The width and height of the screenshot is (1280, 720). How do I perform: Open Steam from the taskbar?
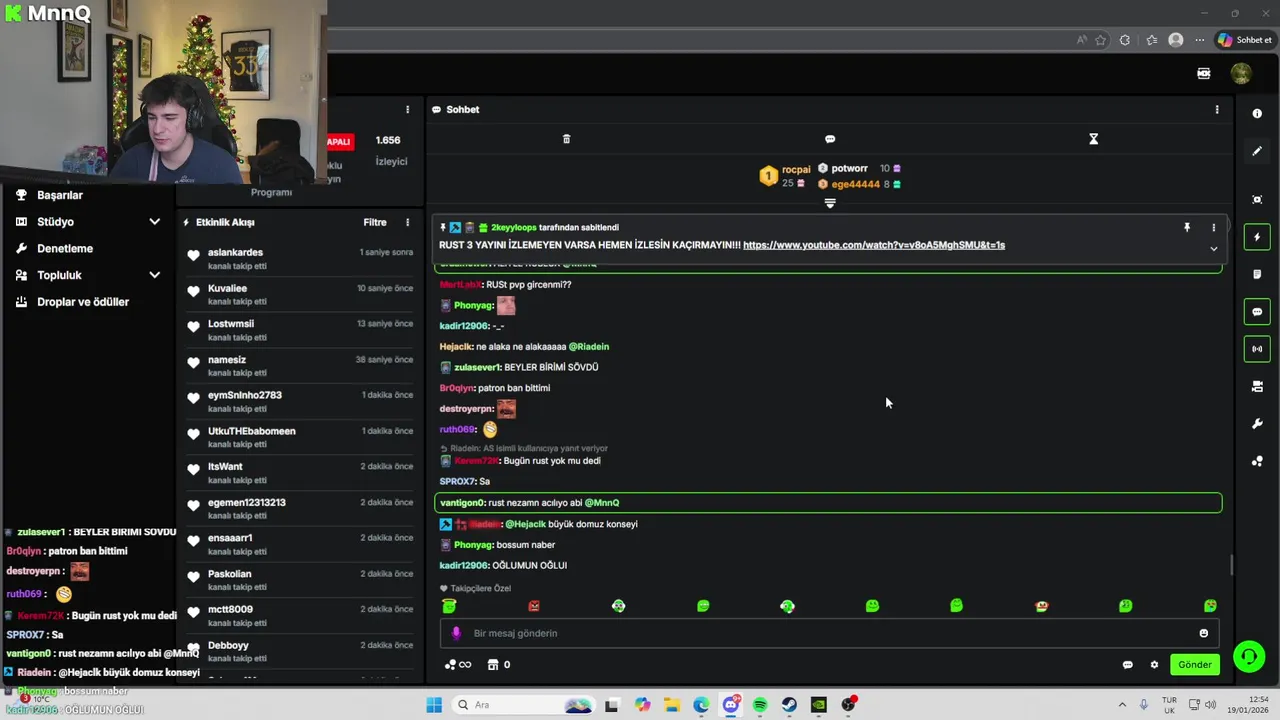coord(789,705)
